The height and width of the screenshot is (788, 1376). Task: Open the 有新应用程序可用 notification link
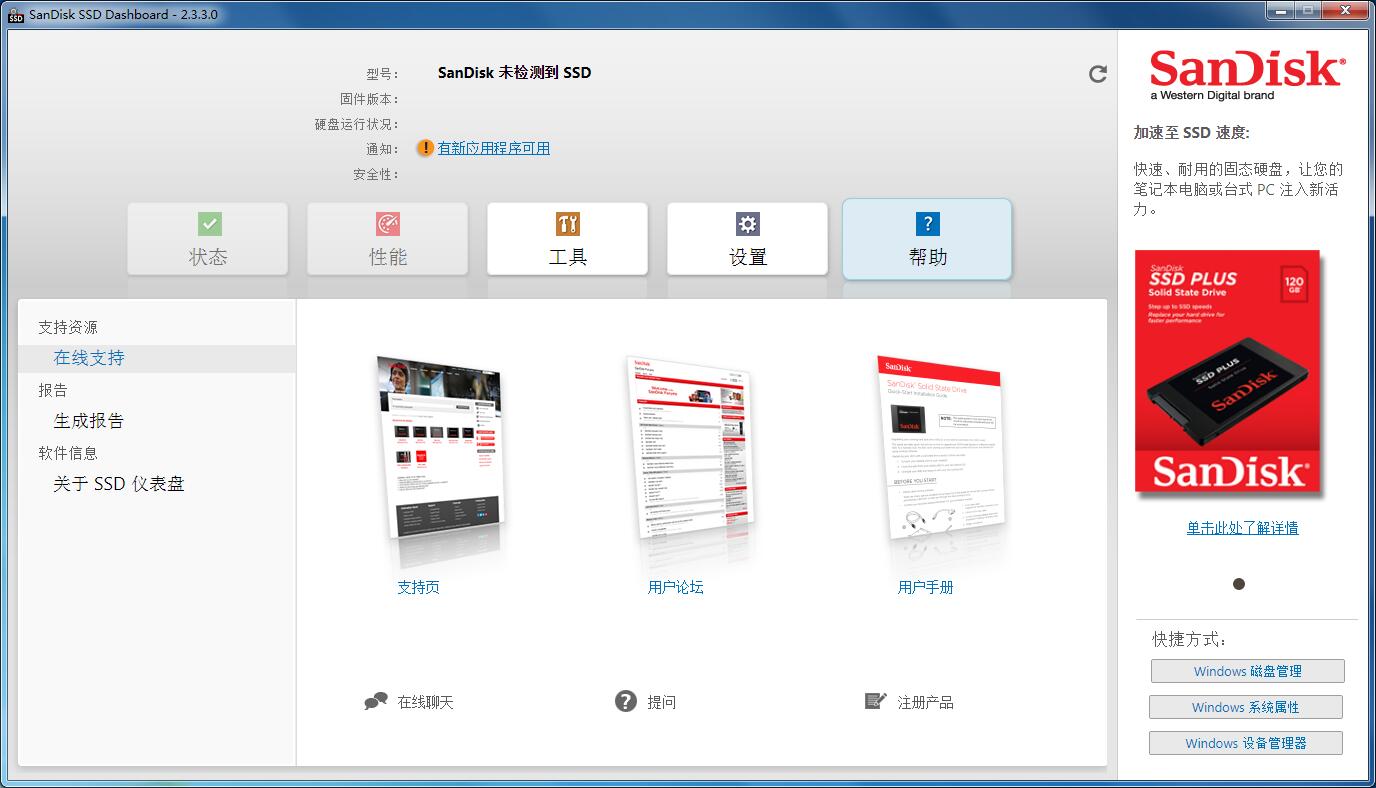(494, 148)
